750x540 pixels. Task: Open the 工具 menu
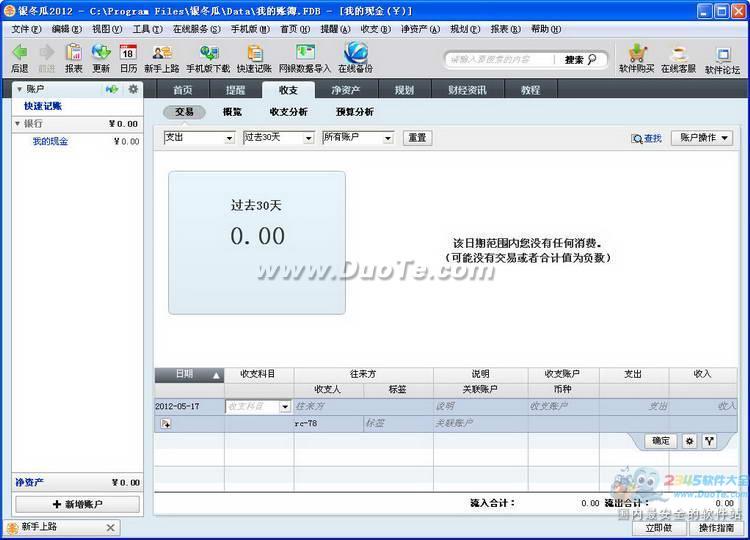tap(147, 29)
